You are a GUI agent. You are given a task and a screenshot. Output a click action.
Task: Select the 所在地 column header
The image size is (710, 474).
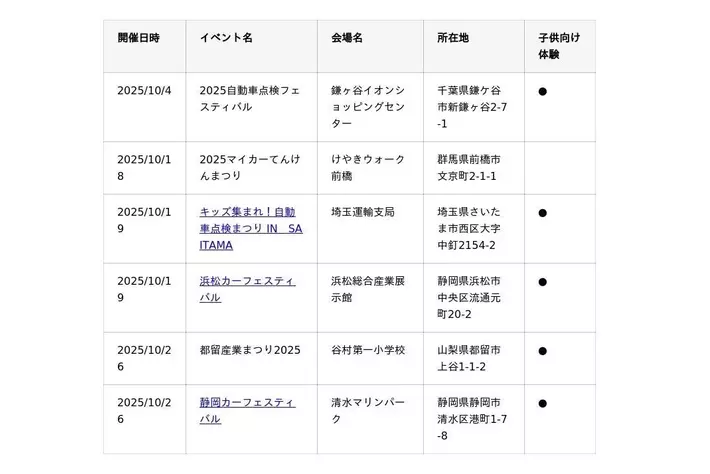pos(453,38)
